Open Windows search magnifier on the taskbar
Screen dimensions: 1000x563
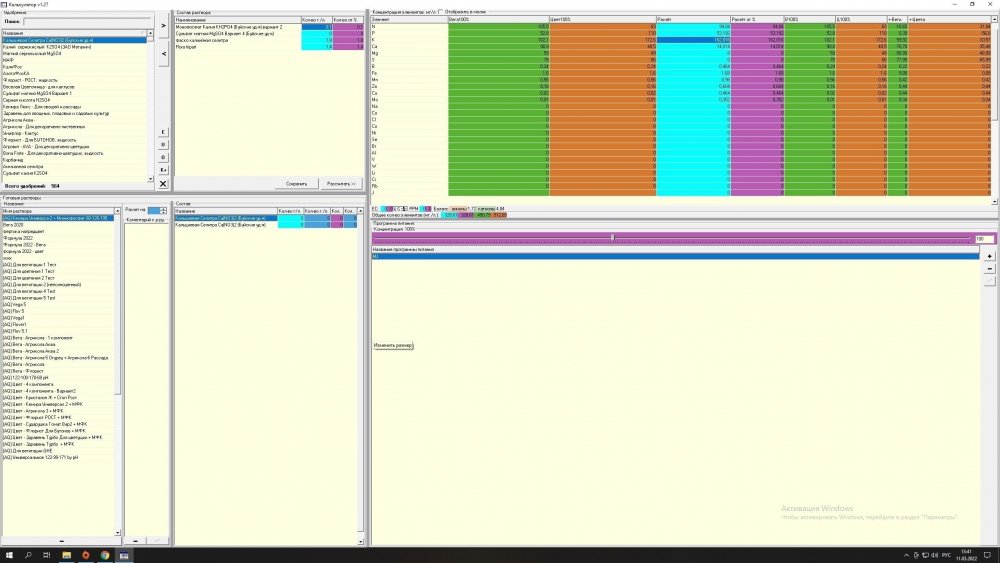[x=28, y=555]
